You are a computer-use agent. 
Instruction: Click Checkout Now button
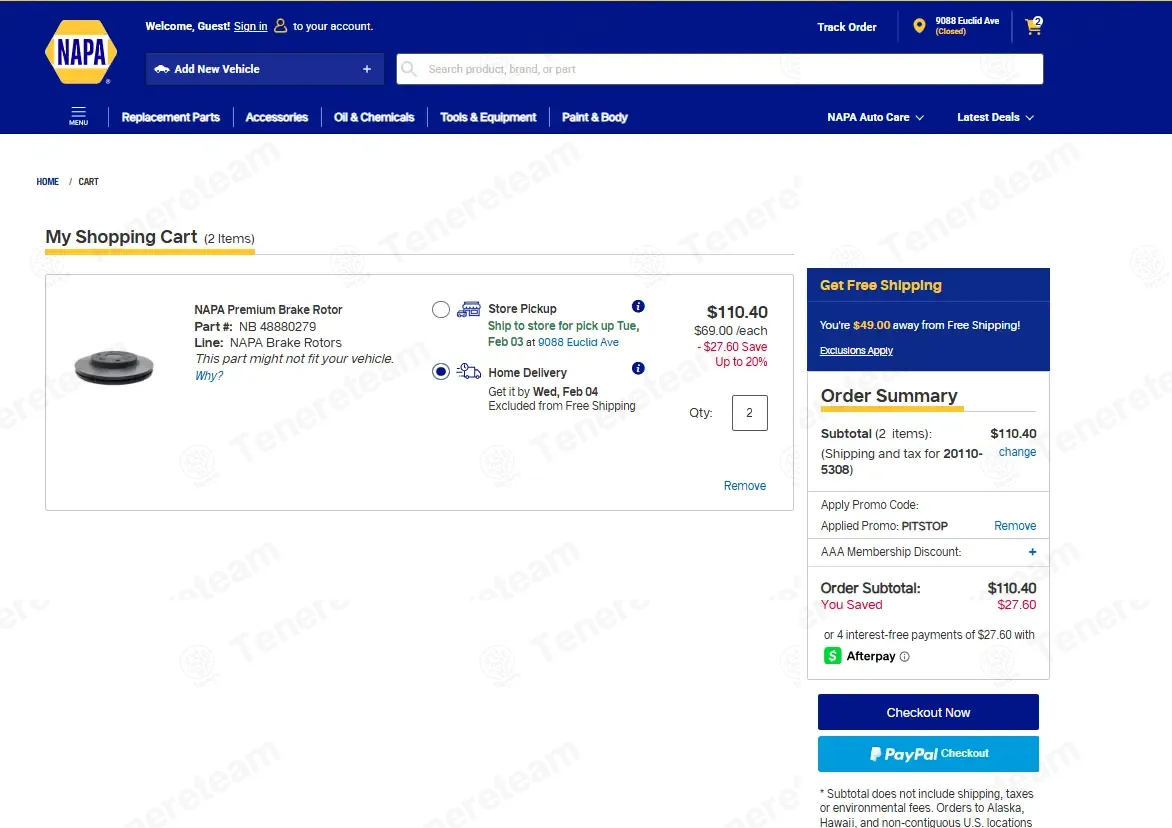[x=928, y=712]
